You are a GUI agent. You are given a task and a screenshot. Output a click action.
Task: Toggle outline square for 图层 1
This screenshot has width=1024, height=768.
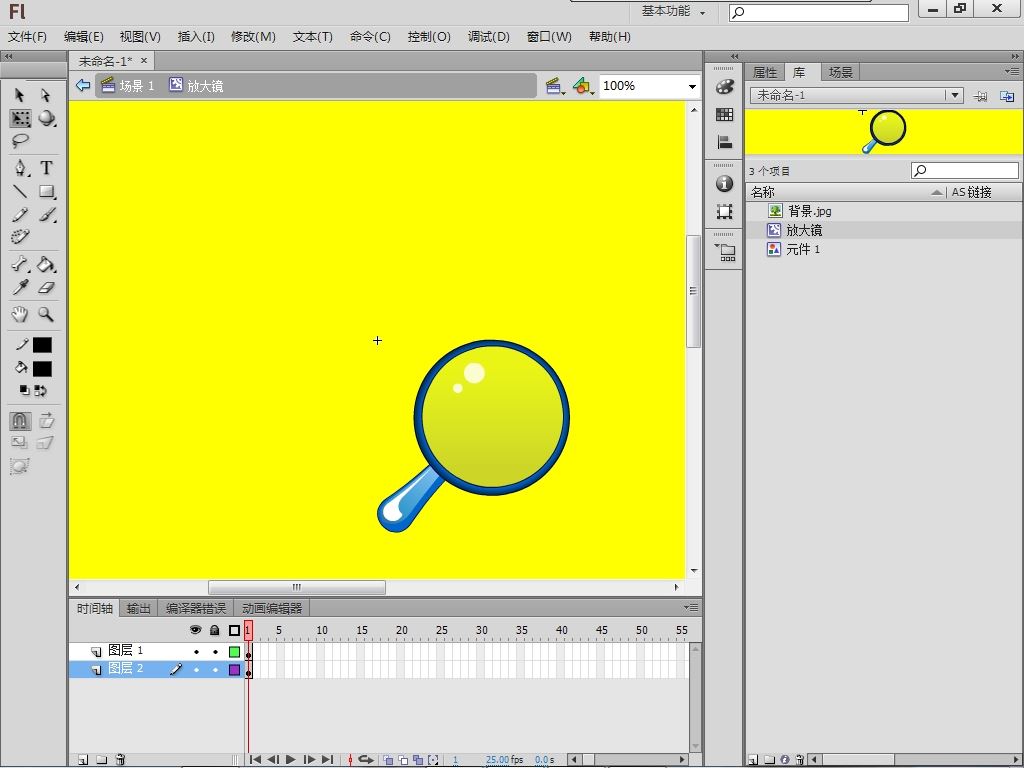pos(234,652)
